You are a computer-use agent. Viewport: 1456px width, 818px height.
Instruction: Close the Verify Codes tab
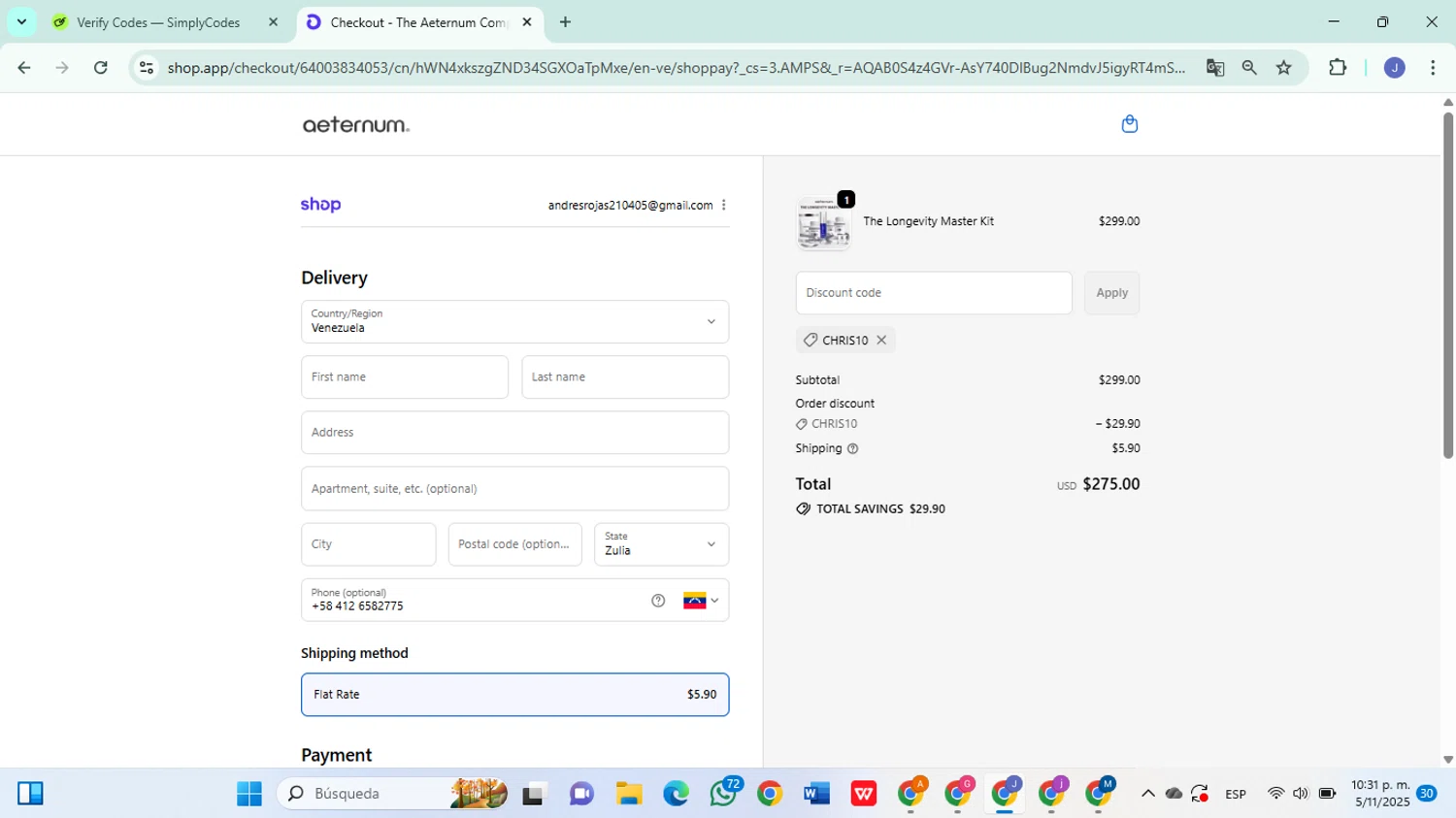273,22
